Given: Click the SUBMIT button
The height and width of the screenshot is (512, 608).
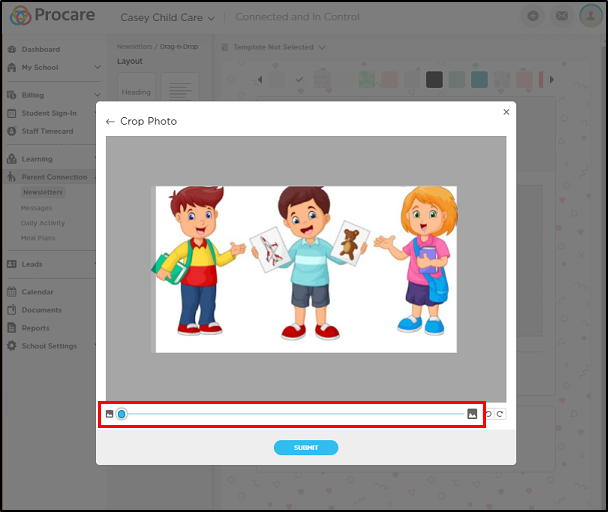Looking at the screenshot, I should 306,447.
